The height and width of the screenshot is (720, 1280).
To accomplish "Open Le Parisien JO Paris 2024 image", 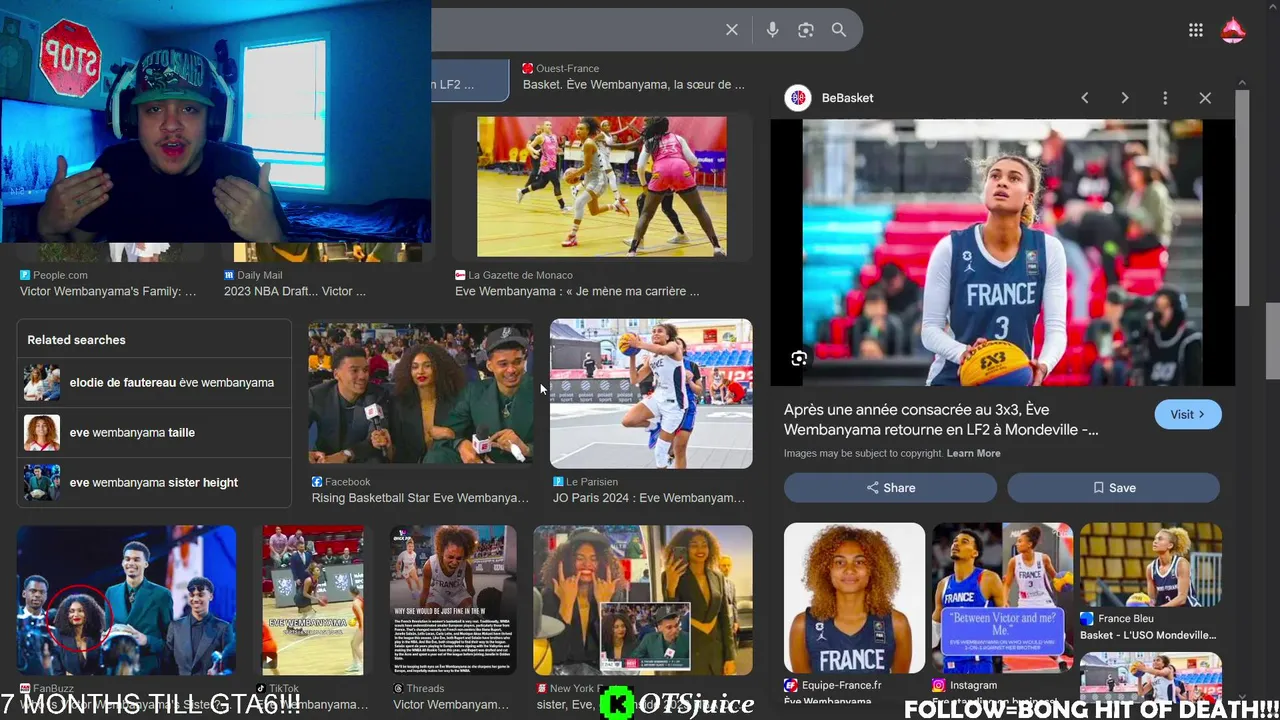I will click(x=651, y=393).
